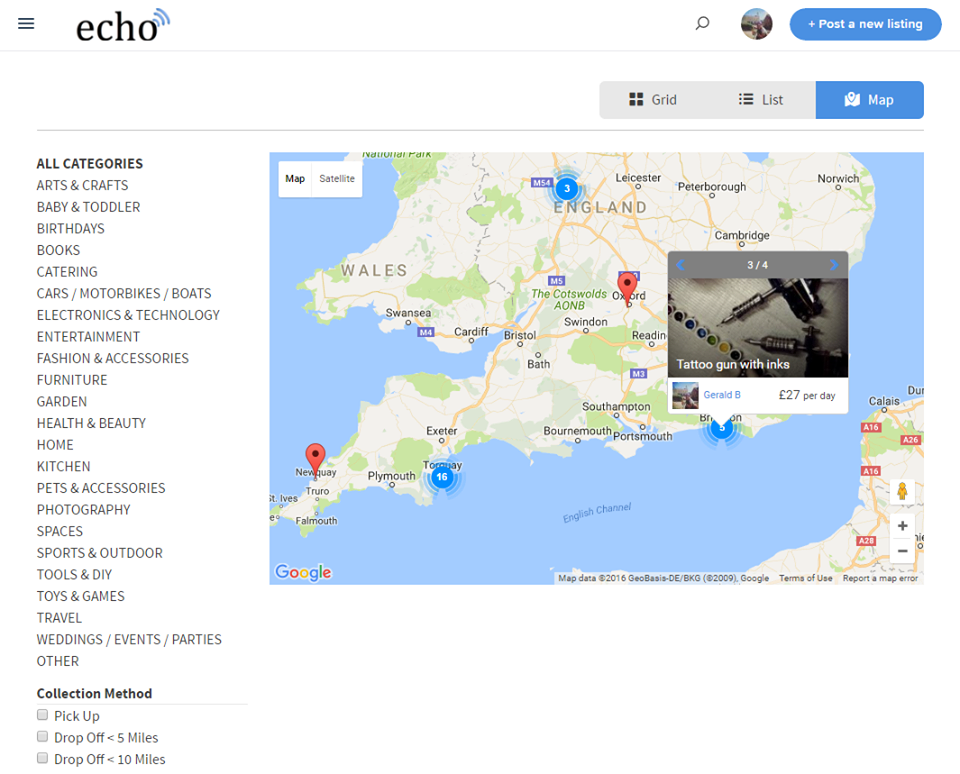This screenshot has width=960, height=774.
Task: Open Street View pegman
Action: [x=902, y=491]
